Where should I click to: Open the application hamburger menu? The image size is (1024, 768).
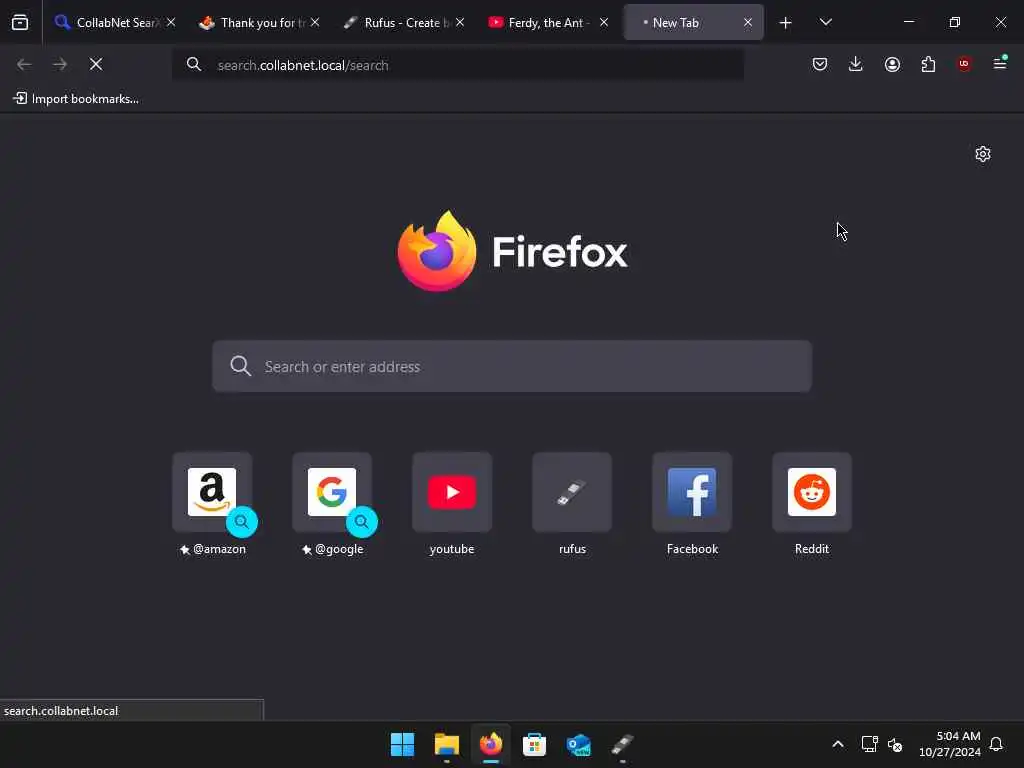[x=1000, y=63]
